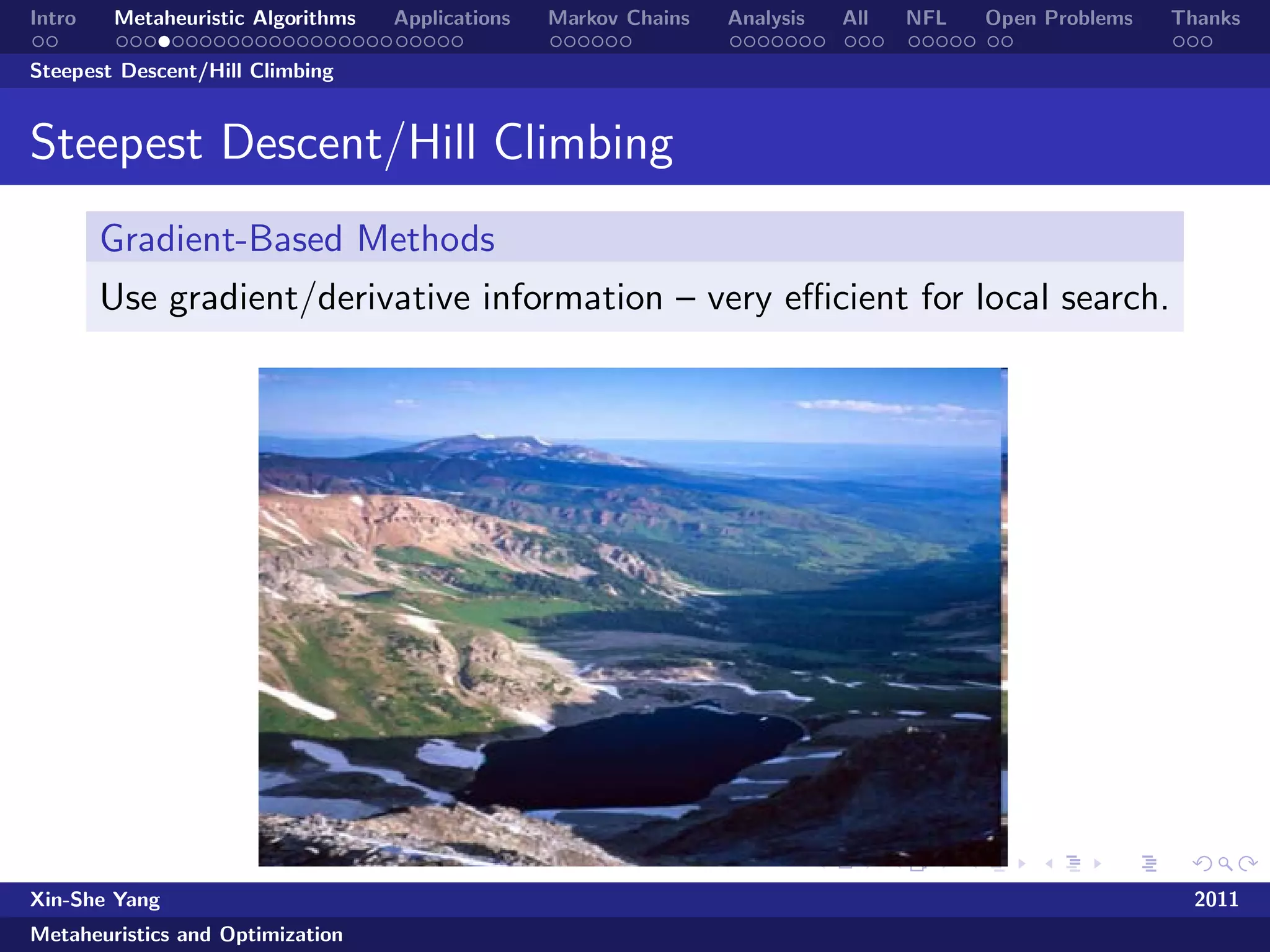Viewport: 1270px width, 952px height.
Task: Select the second dot under Open Problems
Action: [x=1007, y=42]
